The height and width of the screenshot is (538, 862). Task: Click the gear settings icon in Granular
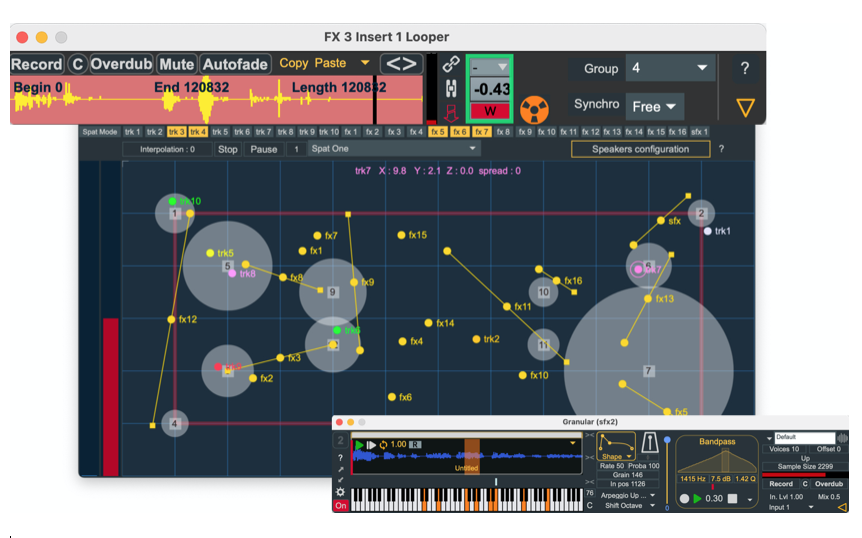click(x=341, y=492)
